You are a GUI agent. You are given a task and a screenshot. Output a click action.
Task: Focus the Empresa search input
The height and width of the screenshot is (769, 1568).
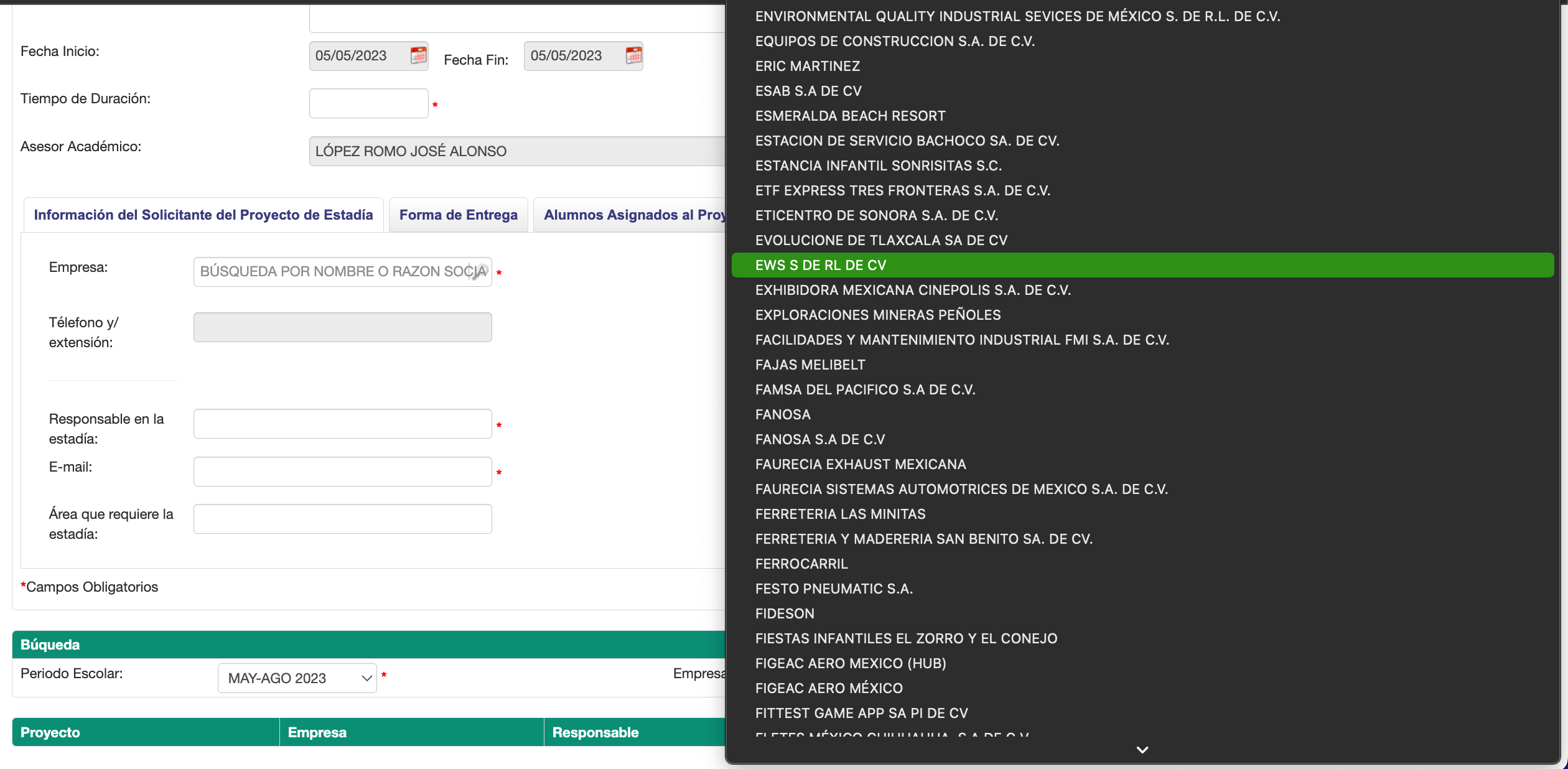coord(333,272)
